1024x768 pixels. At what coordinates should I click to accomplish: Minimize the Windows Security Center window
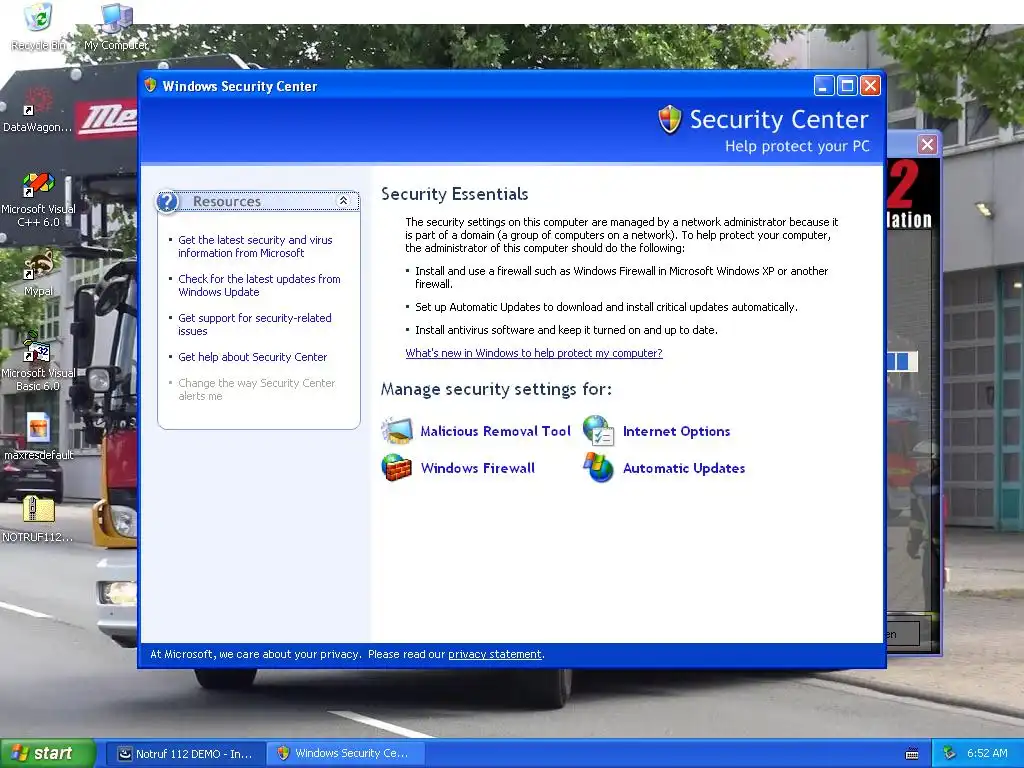tap(824, 86)
